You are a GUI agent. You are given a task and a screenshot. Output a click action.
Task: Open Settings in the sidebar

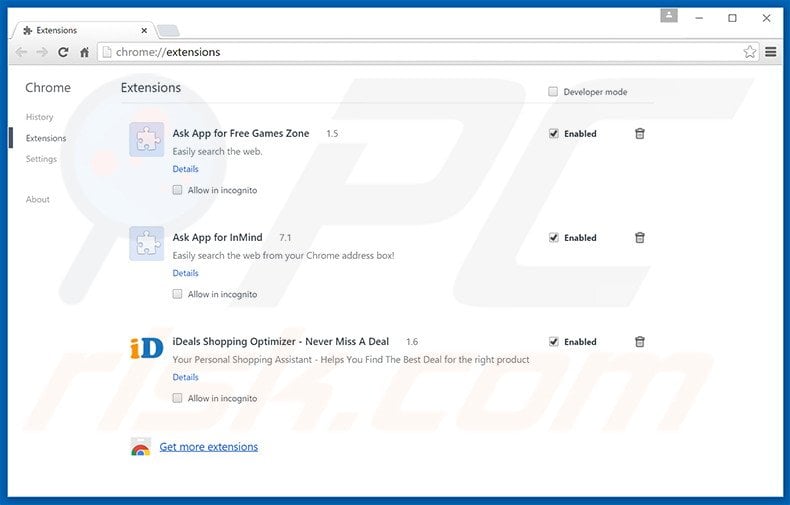click(x=41, y=159)
